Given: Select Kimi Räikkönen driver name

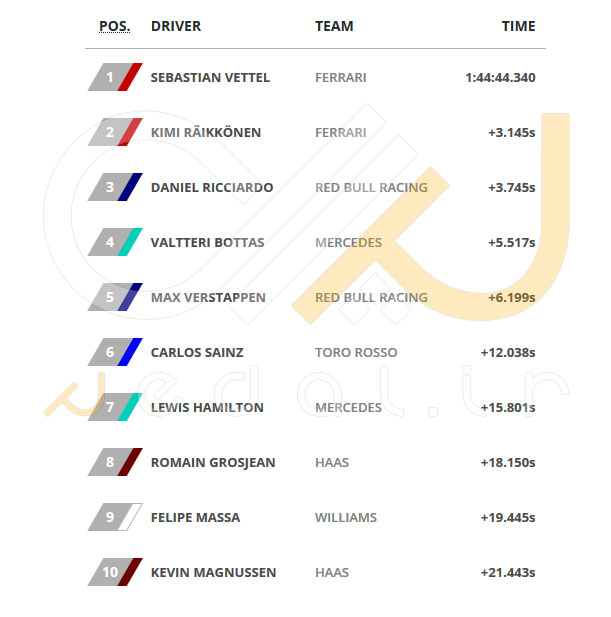Looking at the screenshot, I should coord(206,133).
